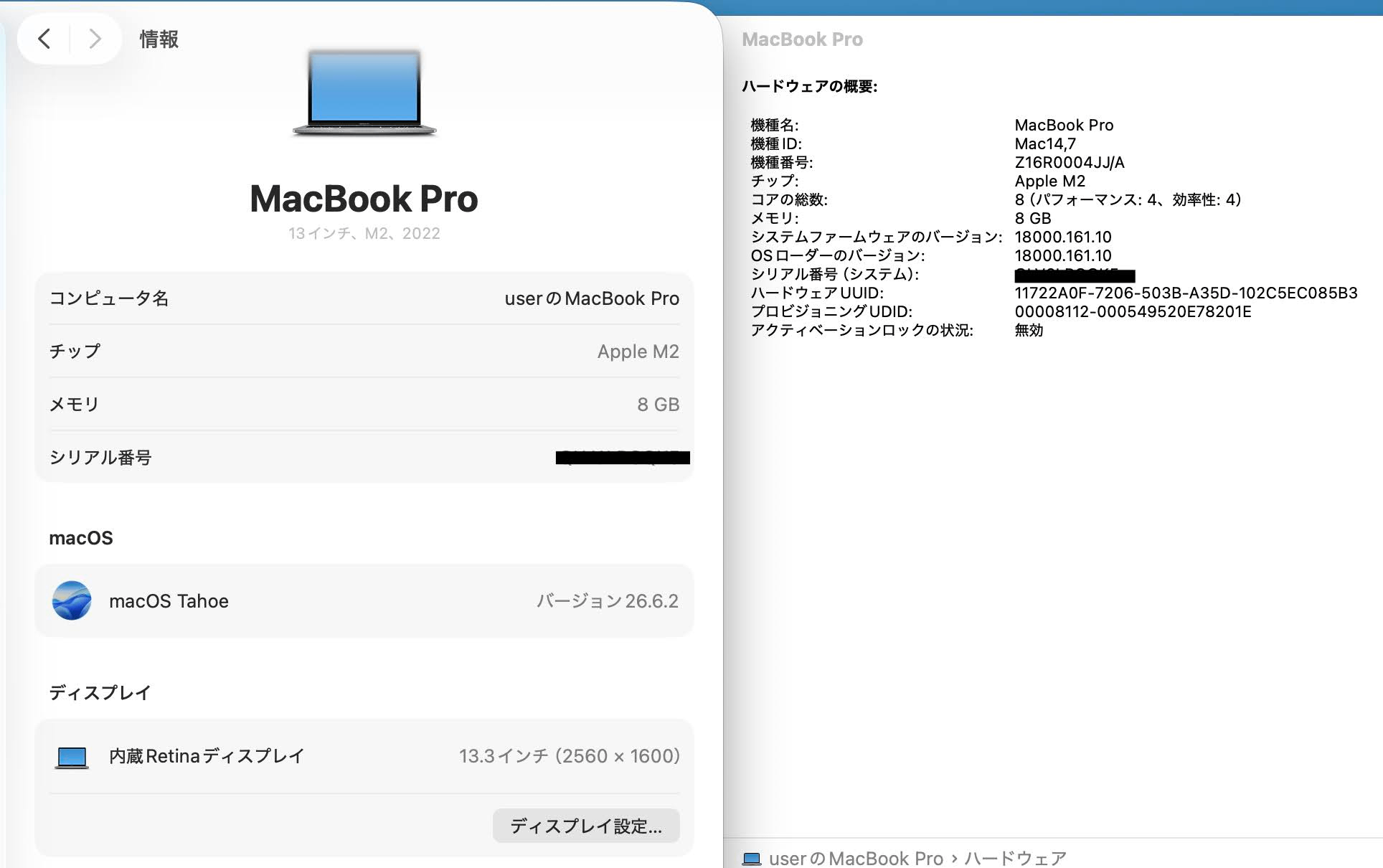Click the チップ row label in About pane
Viewport: 1383px width, 868px height.
point(75,352)
